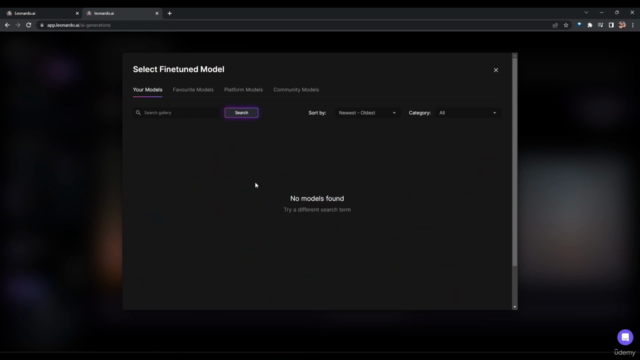
Task: Switch to Your Models tab
Action: (147, 90)
